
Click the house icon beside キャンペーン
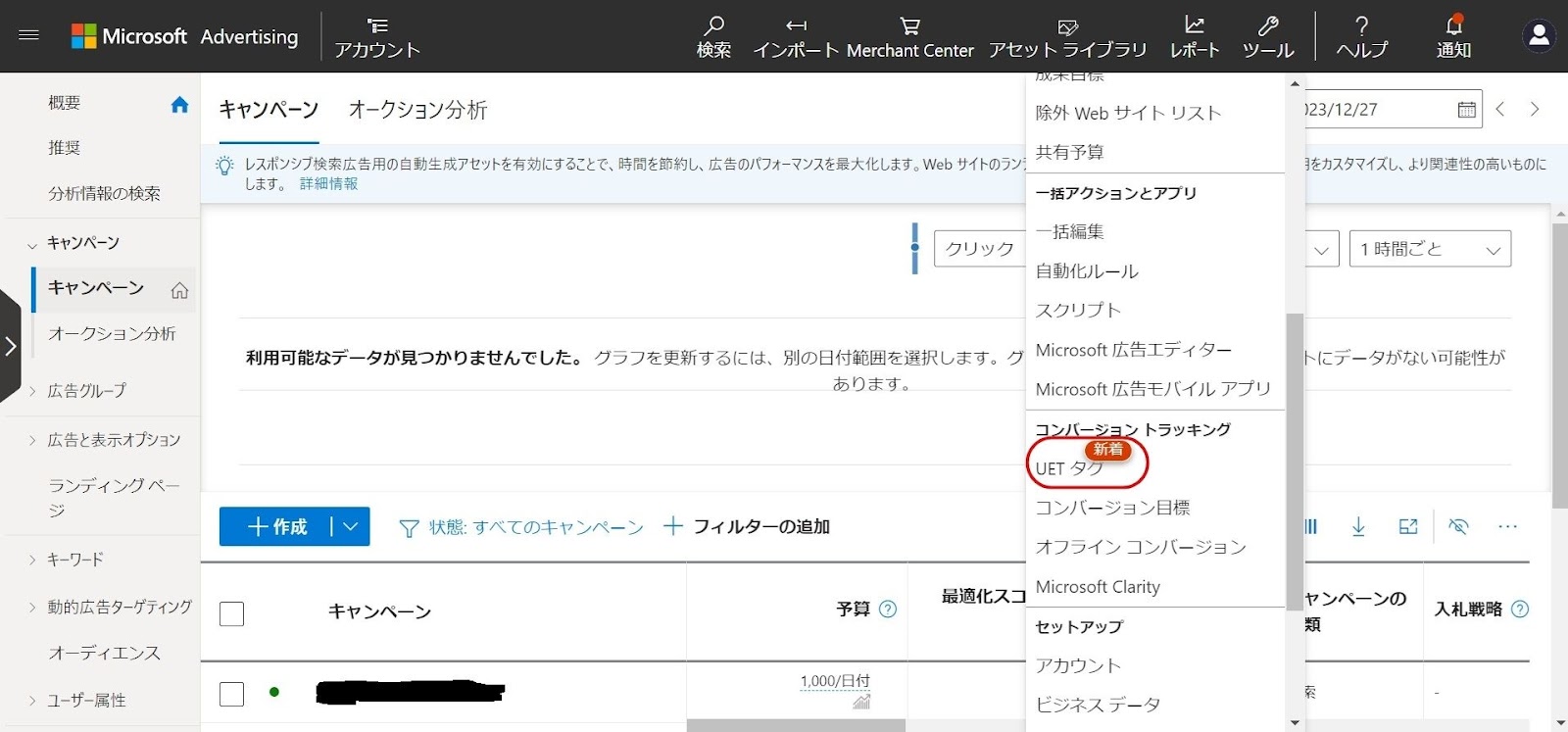tap(179, 290)
